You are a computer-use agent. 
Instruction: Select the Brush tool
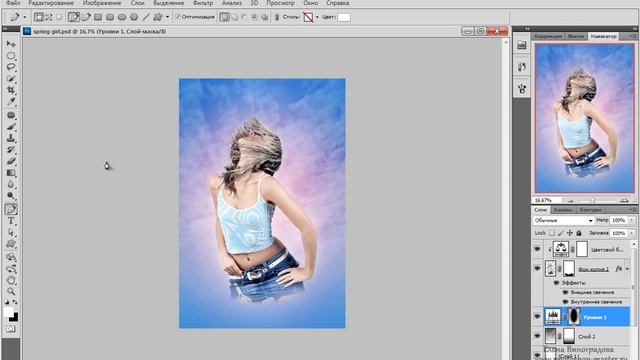(11, 127)
